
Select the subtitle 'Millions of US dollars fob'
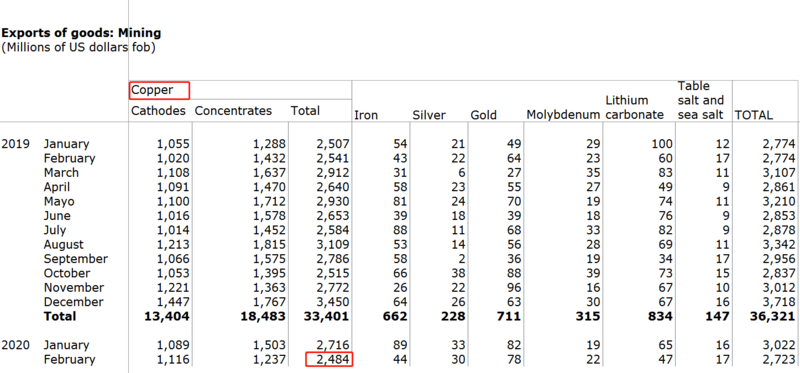point(79,48)
